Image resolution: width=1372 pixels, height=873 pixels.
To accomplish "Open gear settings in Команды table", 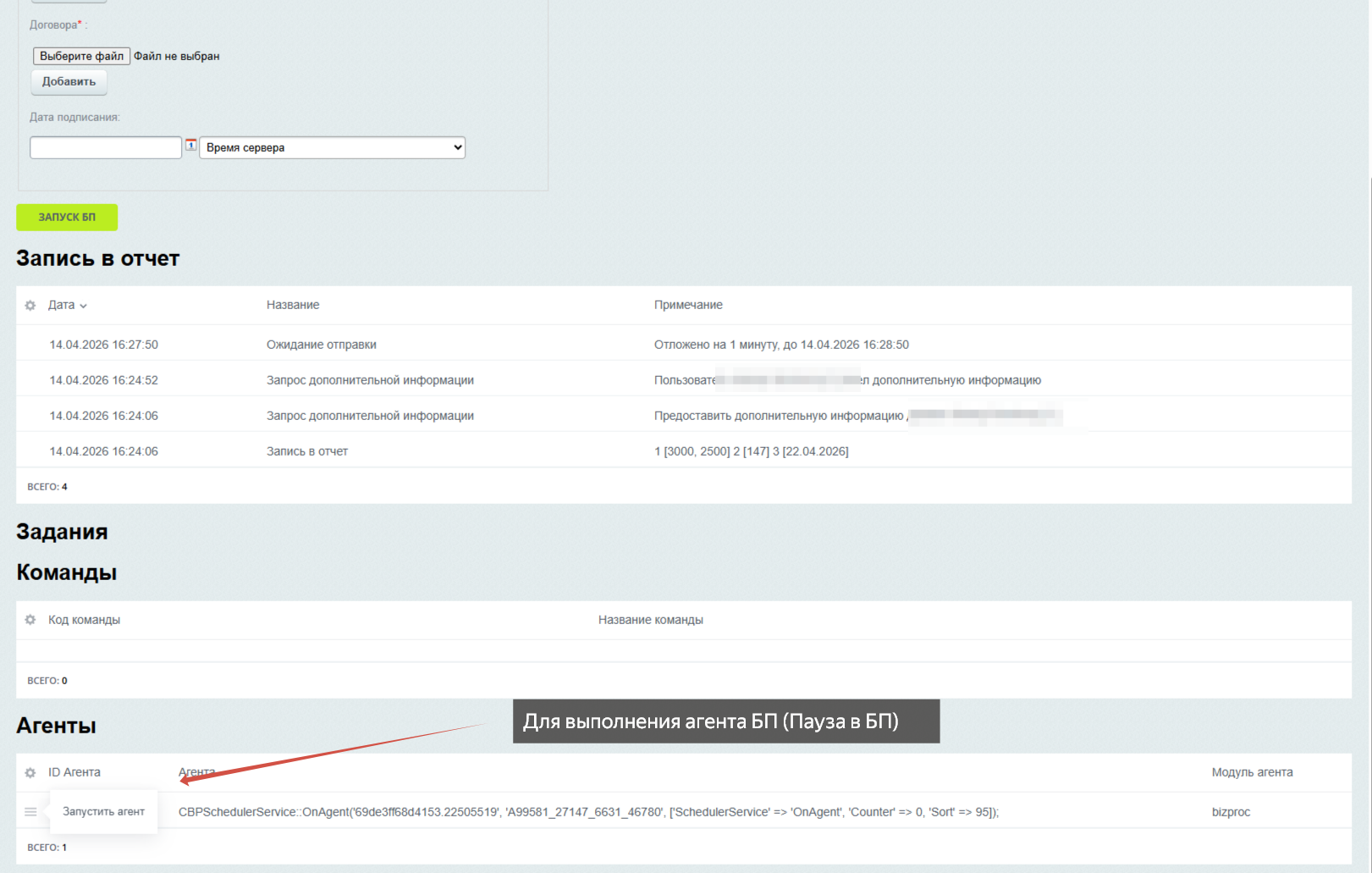I will click(x=30, y=620).
